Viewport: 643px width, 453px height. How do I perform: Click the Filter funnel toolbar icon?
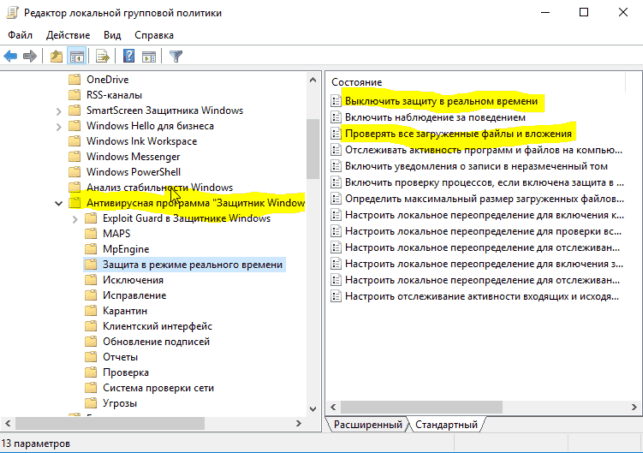[176, 56]
